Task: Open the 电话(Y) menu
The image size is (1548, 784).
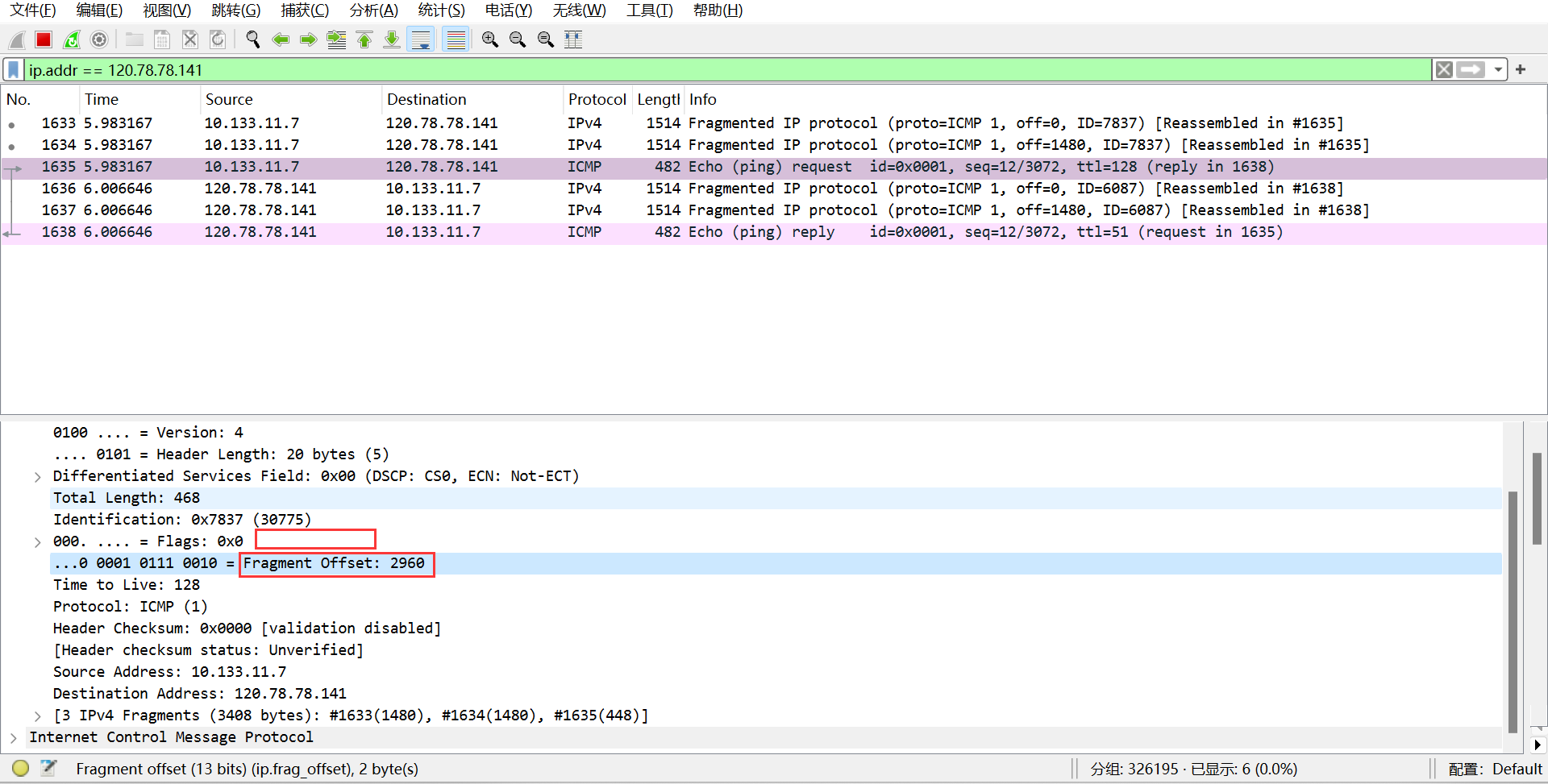Action: click(x=509, y=10)
